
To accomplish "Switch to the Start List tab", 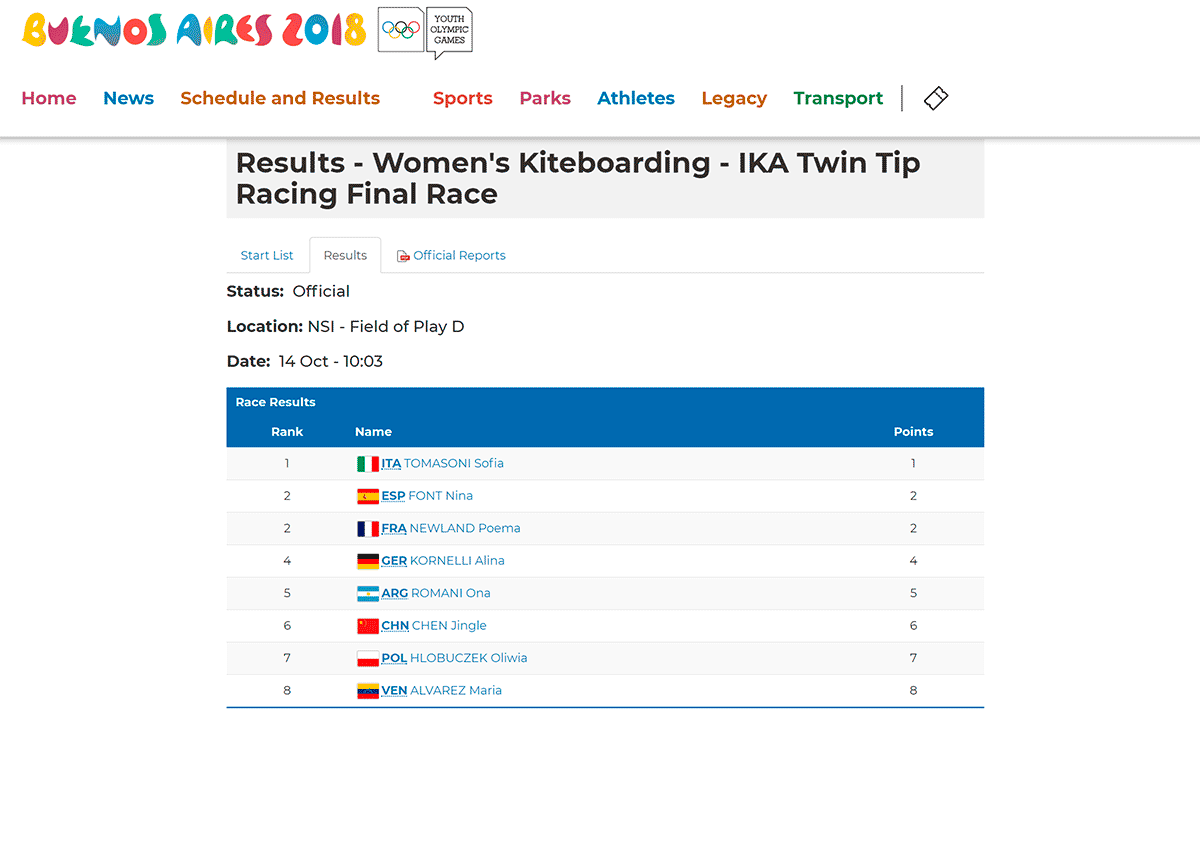I will tap(267, 255).
